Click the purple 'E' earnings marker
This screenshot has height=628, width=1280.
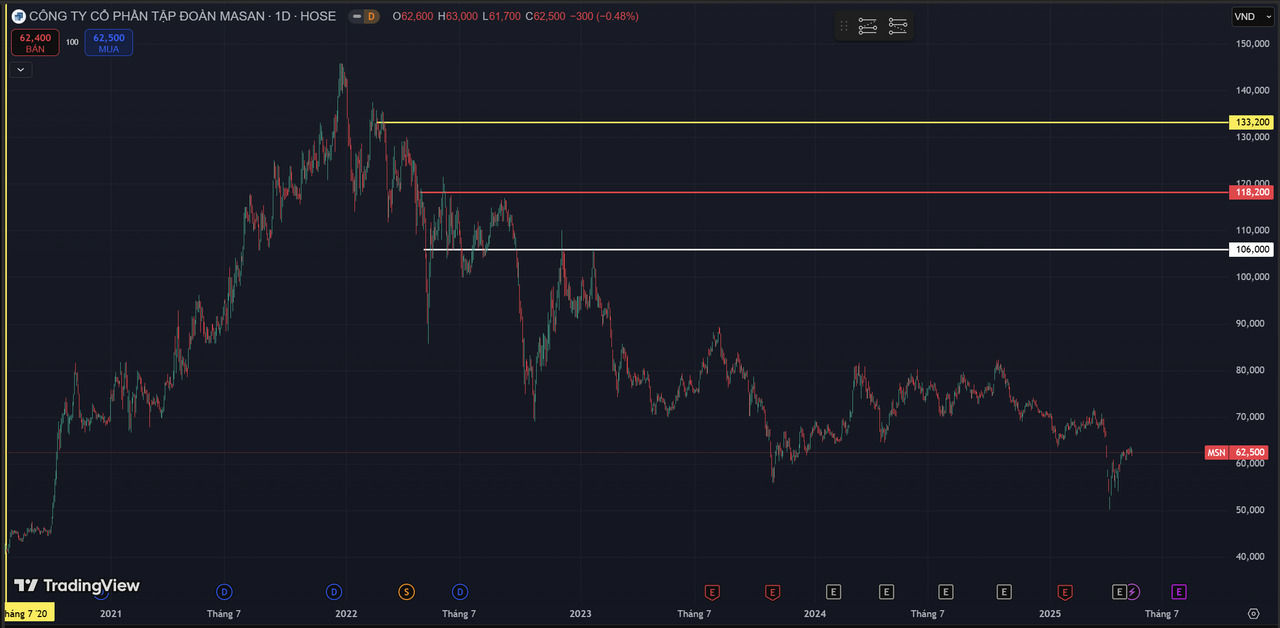click(1179, 592)
